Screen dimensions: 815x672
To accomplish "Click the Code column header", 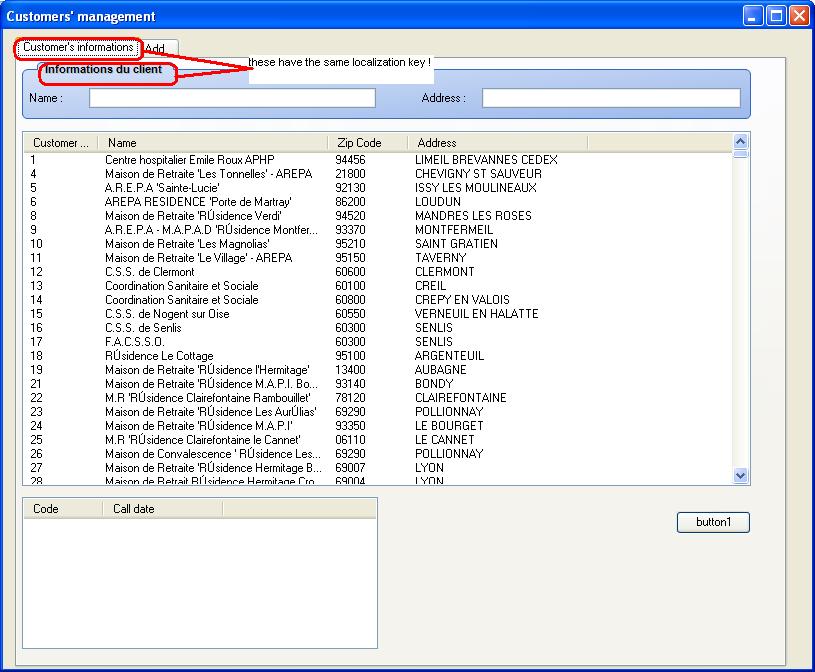I will point(60,509).
